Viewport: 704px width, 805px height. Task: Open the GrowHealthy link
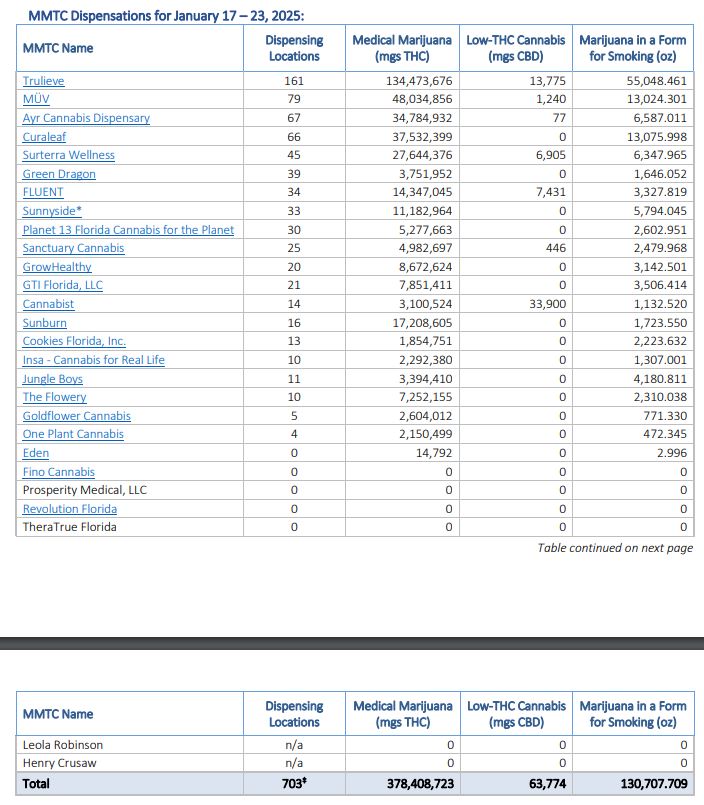[x=57, y=267]
